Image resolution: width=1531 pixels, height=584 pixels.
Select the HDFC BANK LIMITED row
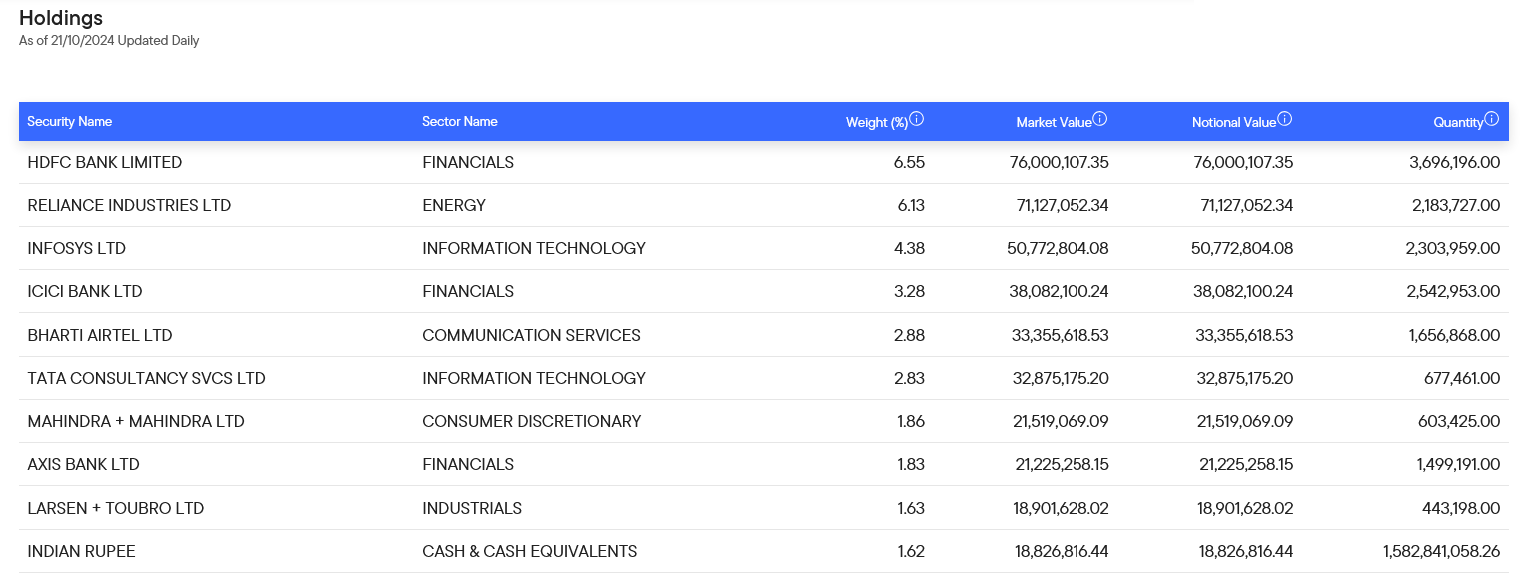(x=105, y=162)
